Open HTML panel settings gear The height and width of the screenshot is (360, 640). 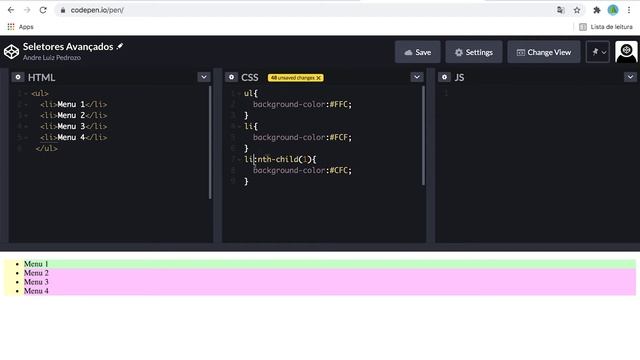pos(18,77)
